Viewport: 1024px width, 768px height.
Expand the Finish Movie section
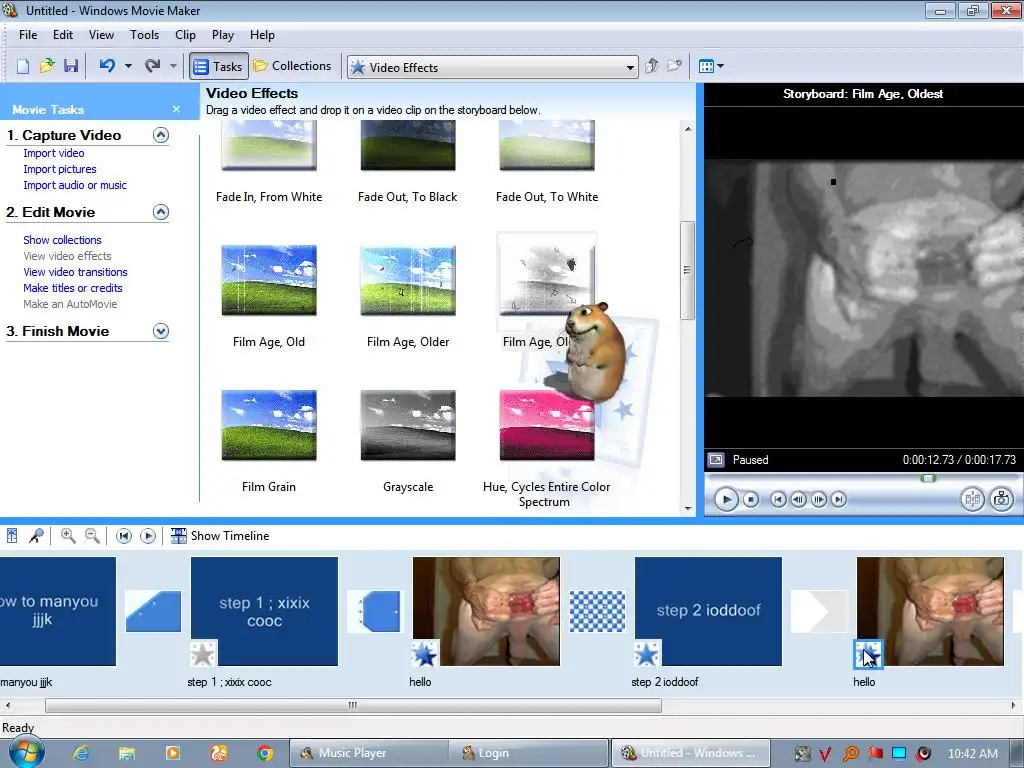click(x=161, y=331)
